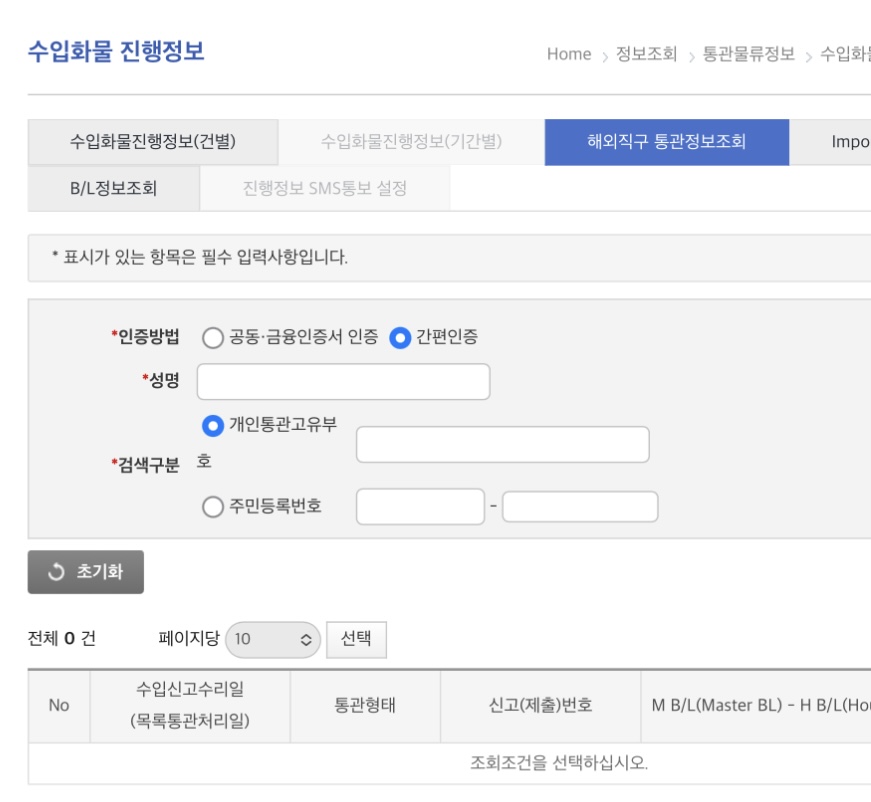Open 진행정보 SMS통보 설정 tab

(x=324, y=188)
